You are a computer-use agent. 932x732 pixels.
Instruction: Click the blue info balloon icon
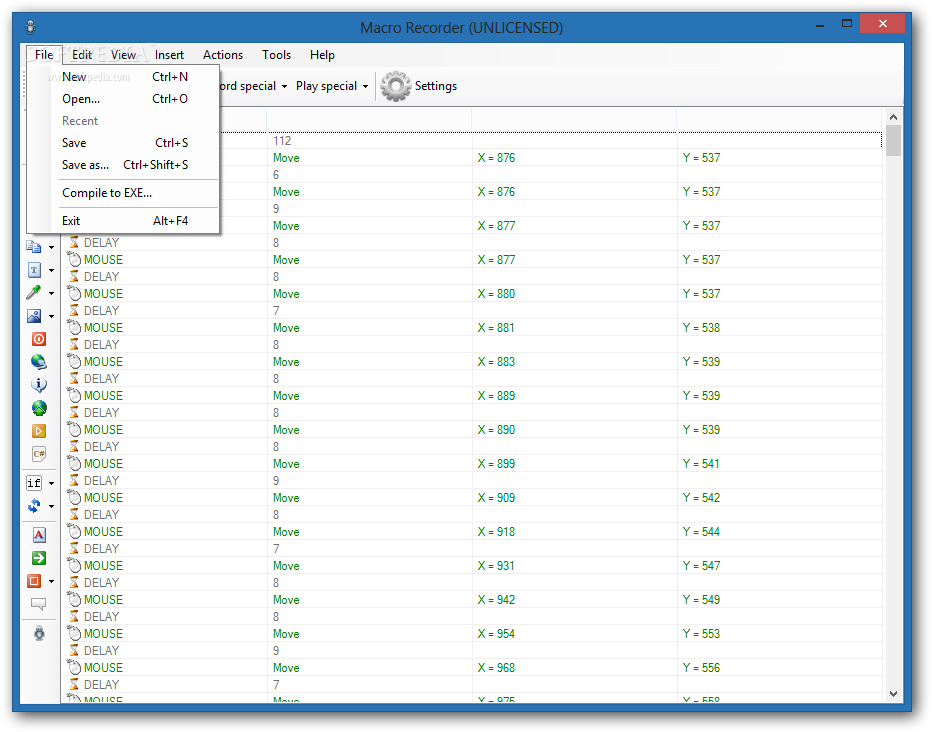tap(39, 385)
